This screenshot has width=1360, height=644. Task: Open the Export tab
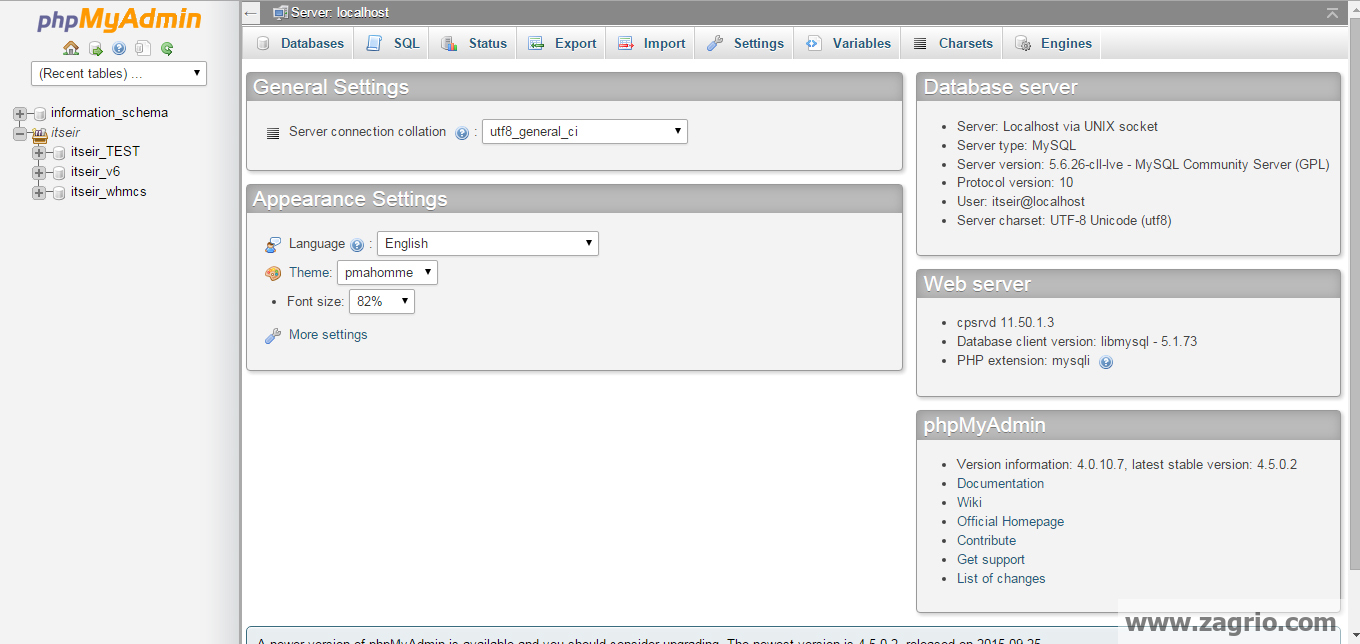pyautogui.click(x=561, y=43)
